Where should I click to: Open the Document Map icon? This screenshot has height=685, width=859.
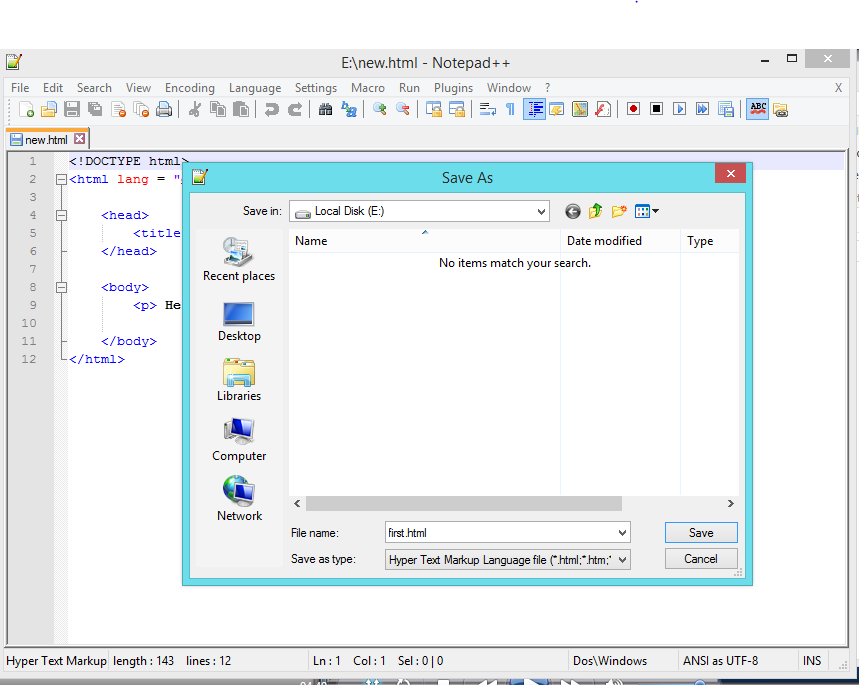click(580, 110)
